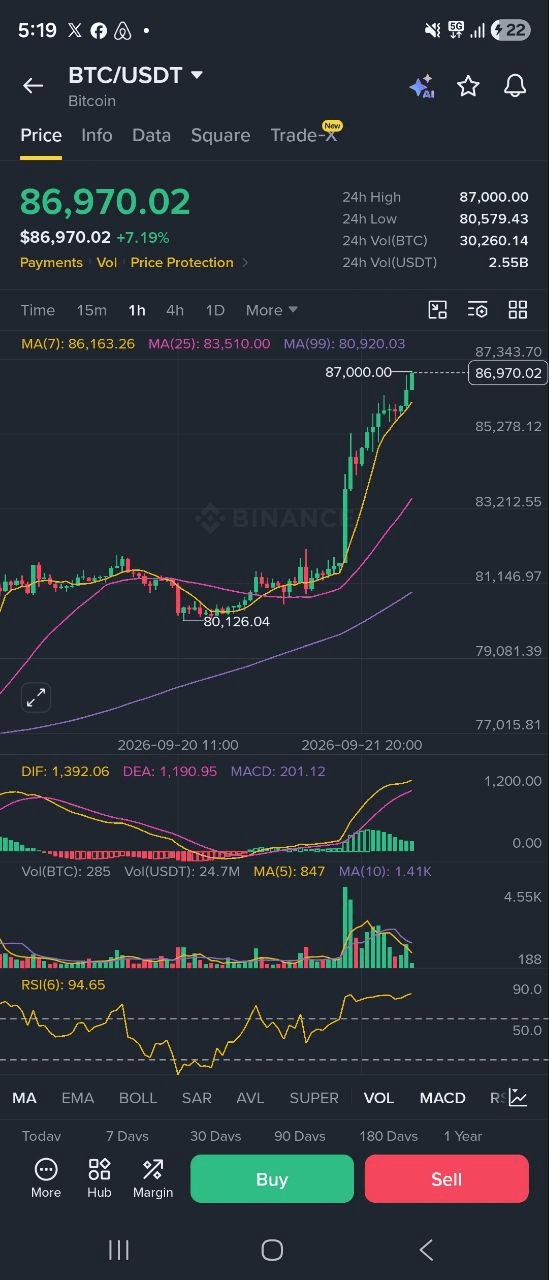The height and width of the screenshot is (1280, 549).
Task: Set a price alert with bell icon
Action: (x=515, y=86)
